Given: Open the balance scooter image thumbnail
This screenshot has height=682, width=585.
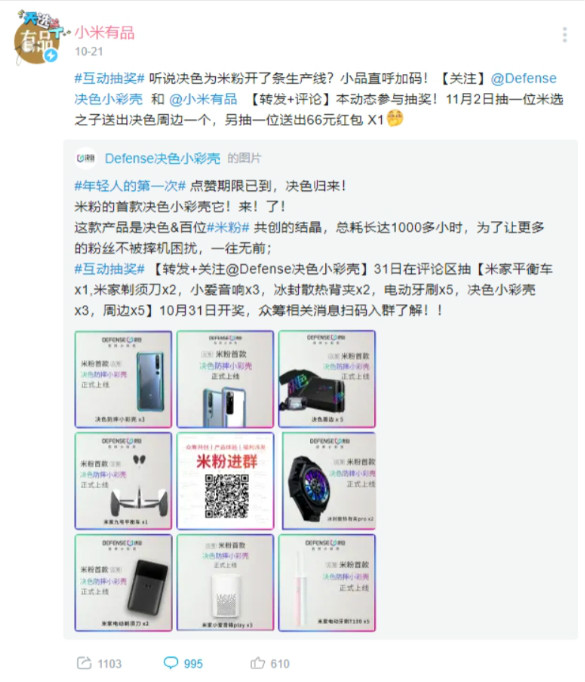Looking at the screenshot, I should tap(124, 481).
